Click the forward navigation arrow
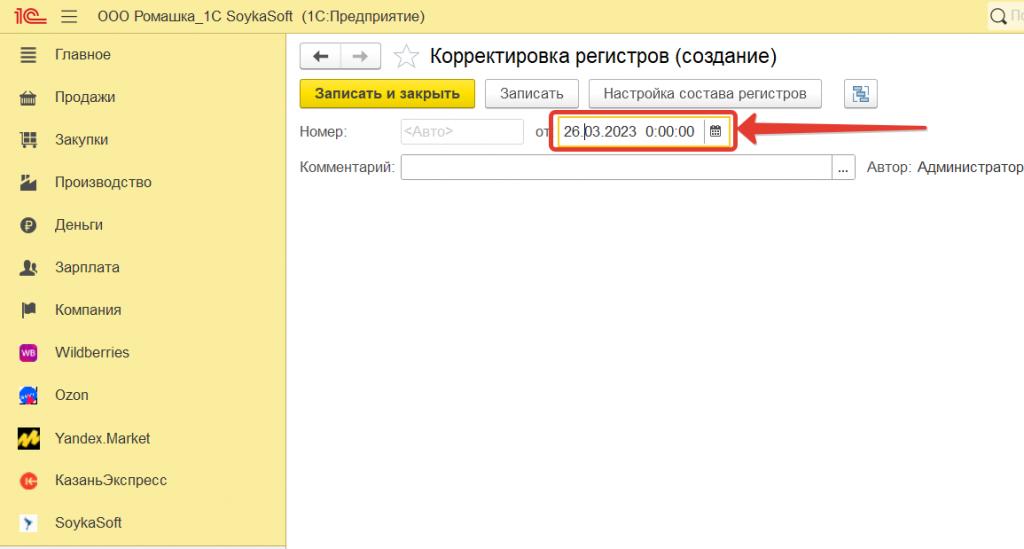The height and width of the screenshot is (549, 1024). (360, 56)
